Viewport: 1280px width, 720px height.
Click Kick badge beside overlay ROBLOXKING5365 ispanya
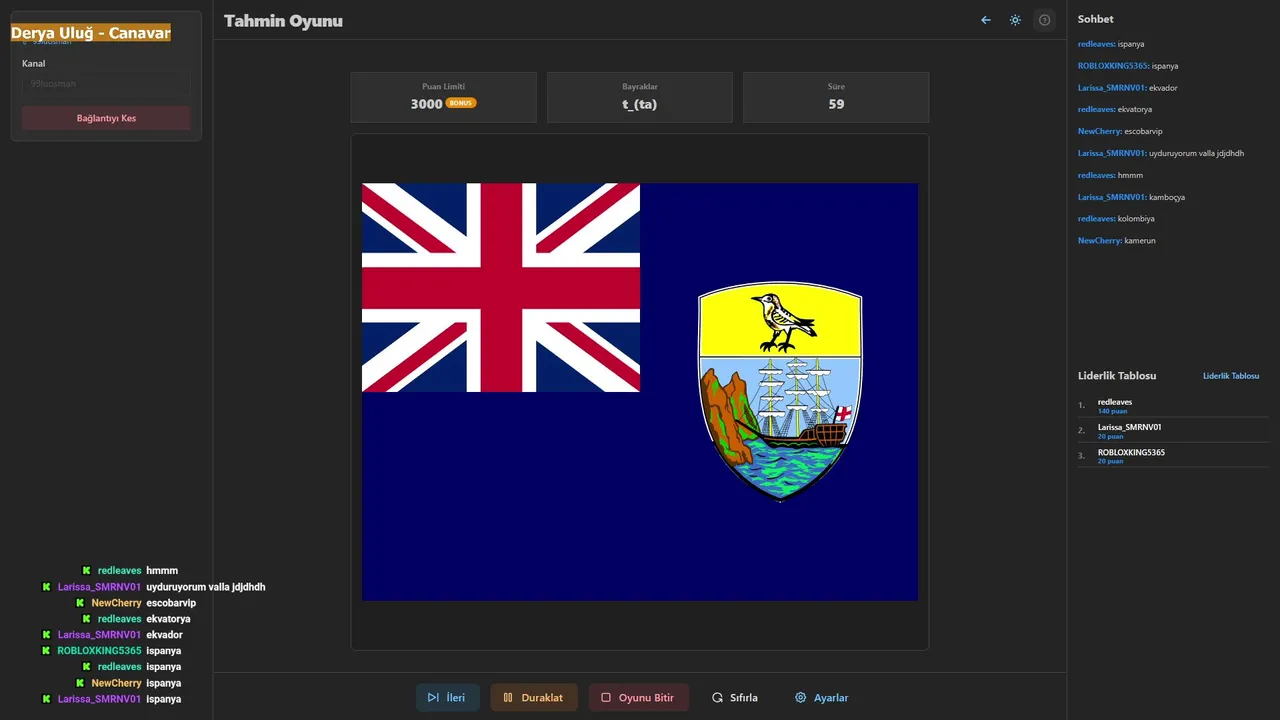(x=46, y=651)
